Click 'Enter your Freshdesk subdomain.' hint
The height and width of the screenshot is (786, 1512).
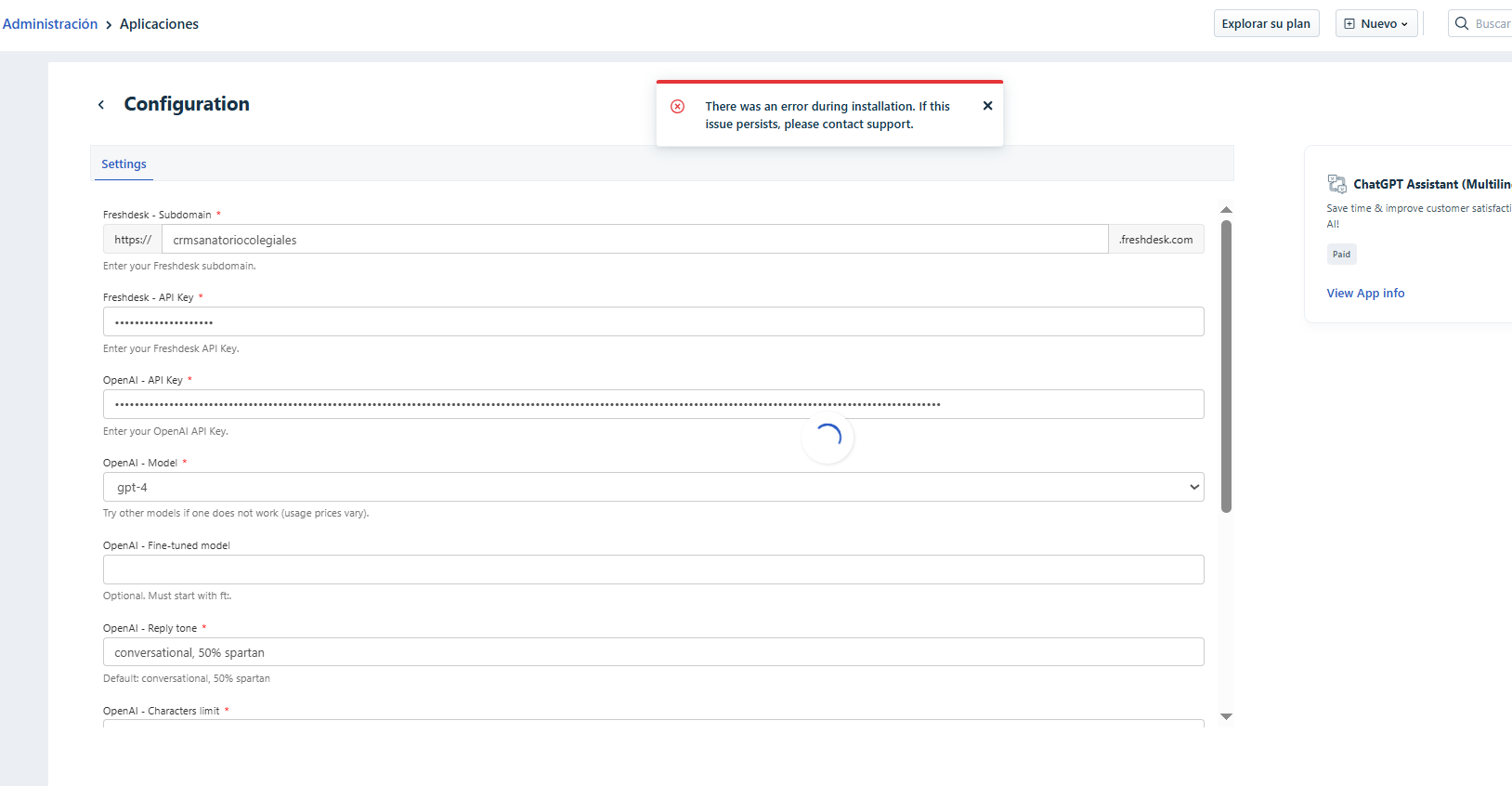click(x=179, y=266)
